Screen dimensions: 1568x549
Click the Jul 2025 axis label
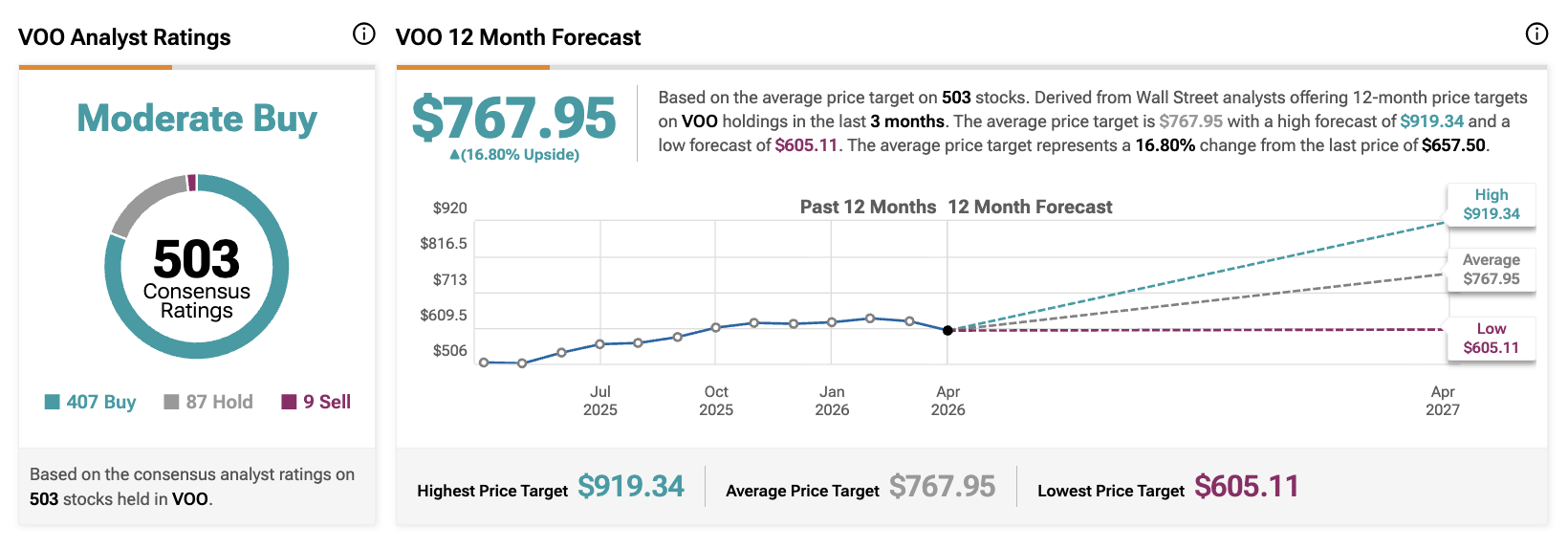pyautogui.click(x=600, y=401)
